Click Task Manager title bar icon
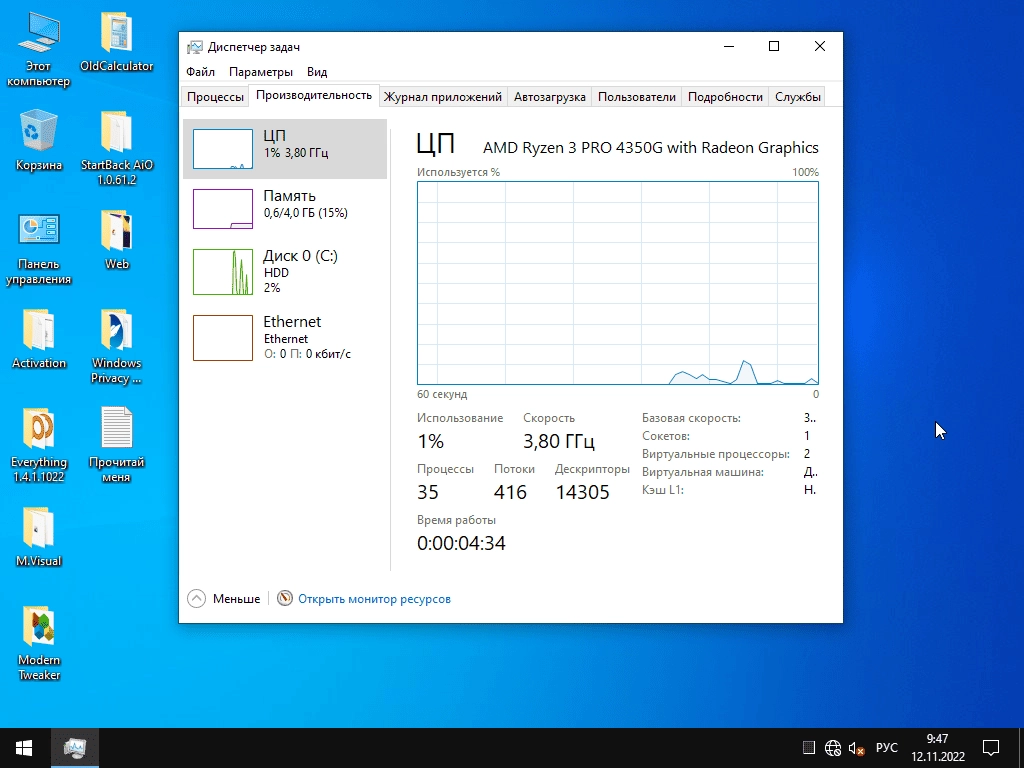 point(195,47)
